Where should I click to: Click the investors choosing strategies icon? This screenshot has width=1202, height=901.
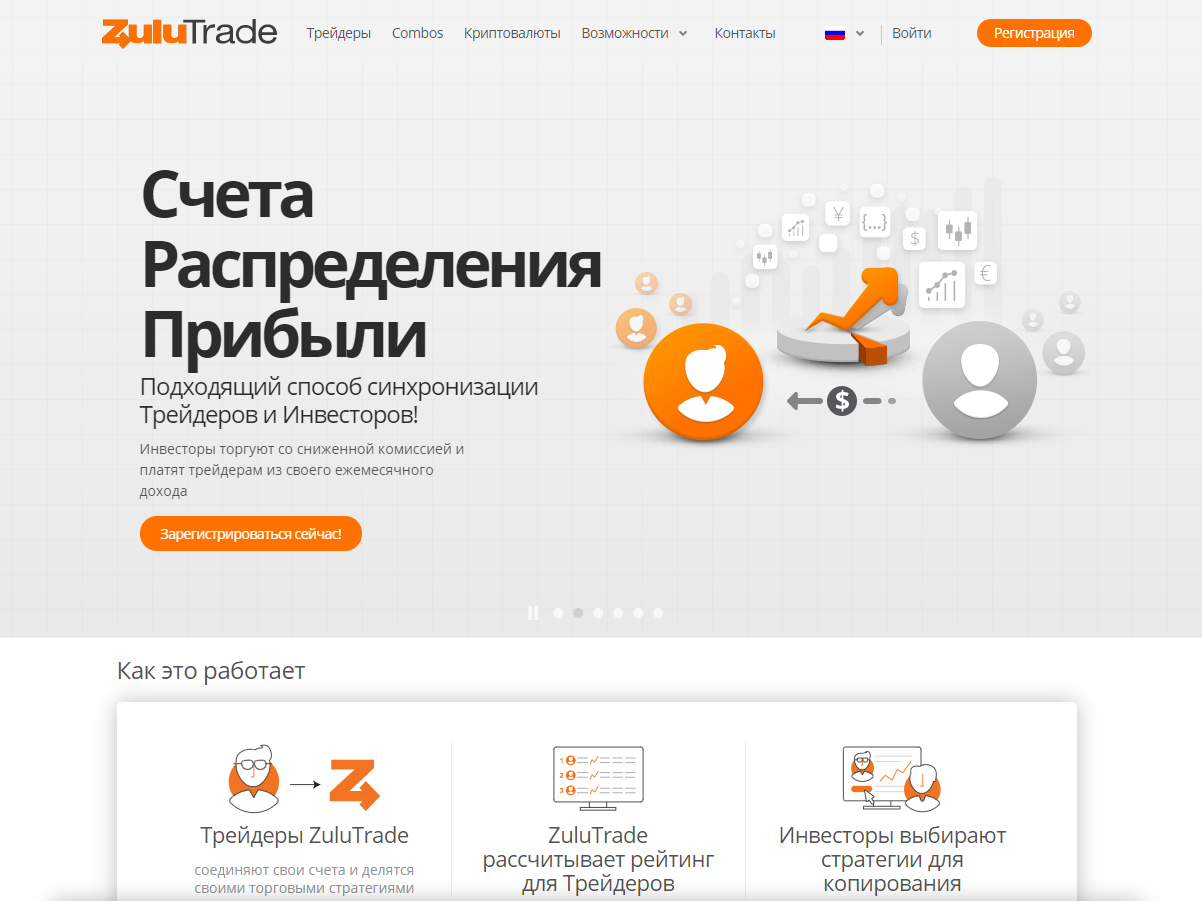892,778
